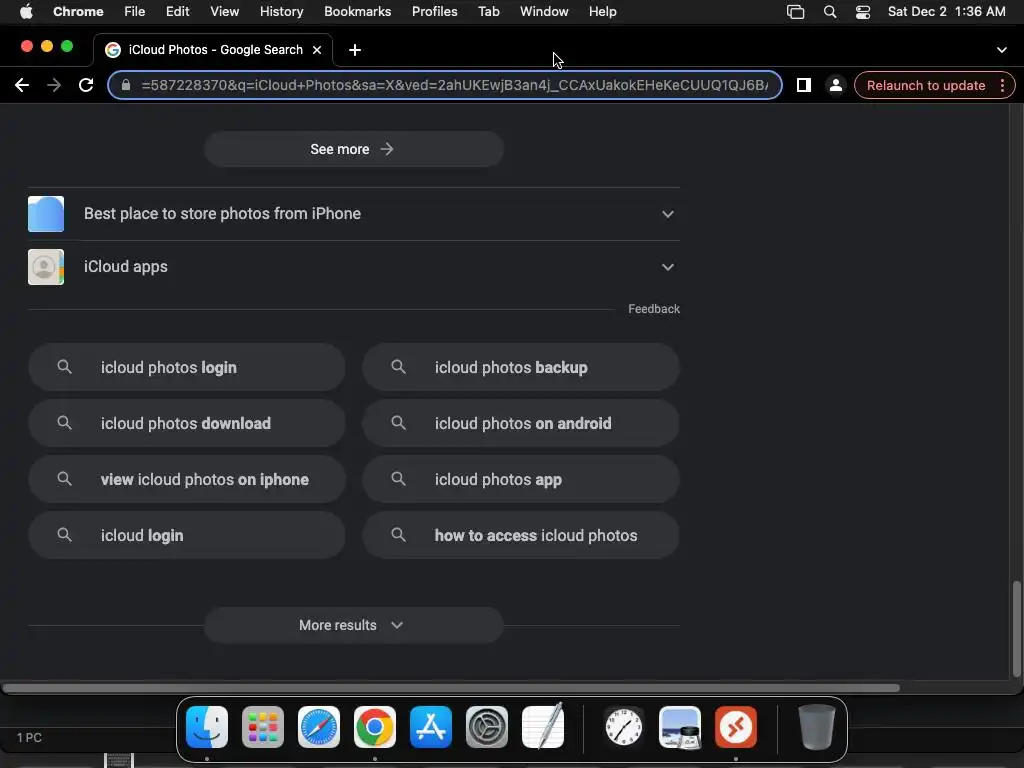The height and width of the screenshot is (768, 1024).
Task: Click the horizontal scrollbar at page bottom
Action: pyautogui.click(x=451, y=688)
